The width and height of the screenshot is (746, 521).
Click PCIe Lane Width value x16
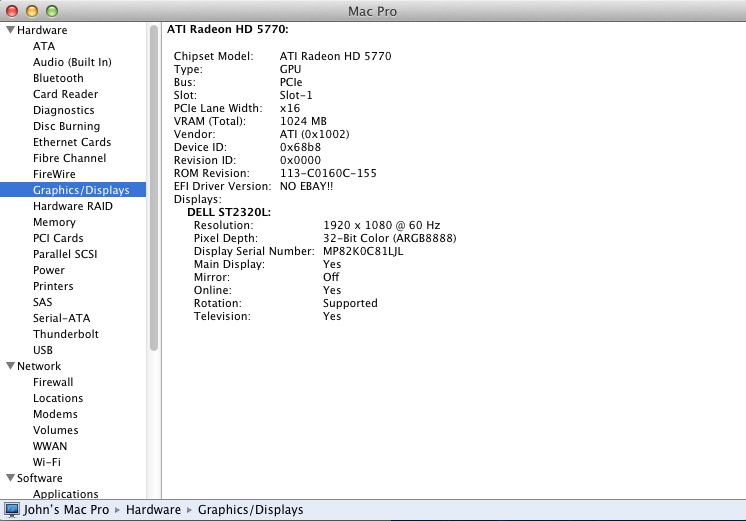point(290,108)
